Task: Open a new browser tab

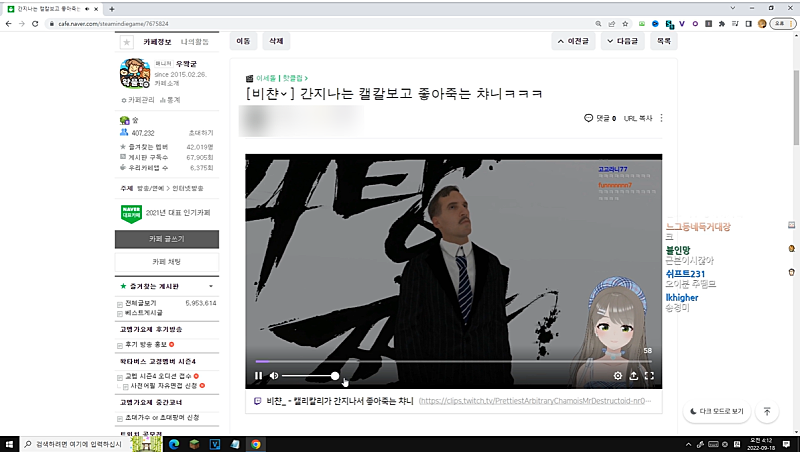Action: point(112,9)
